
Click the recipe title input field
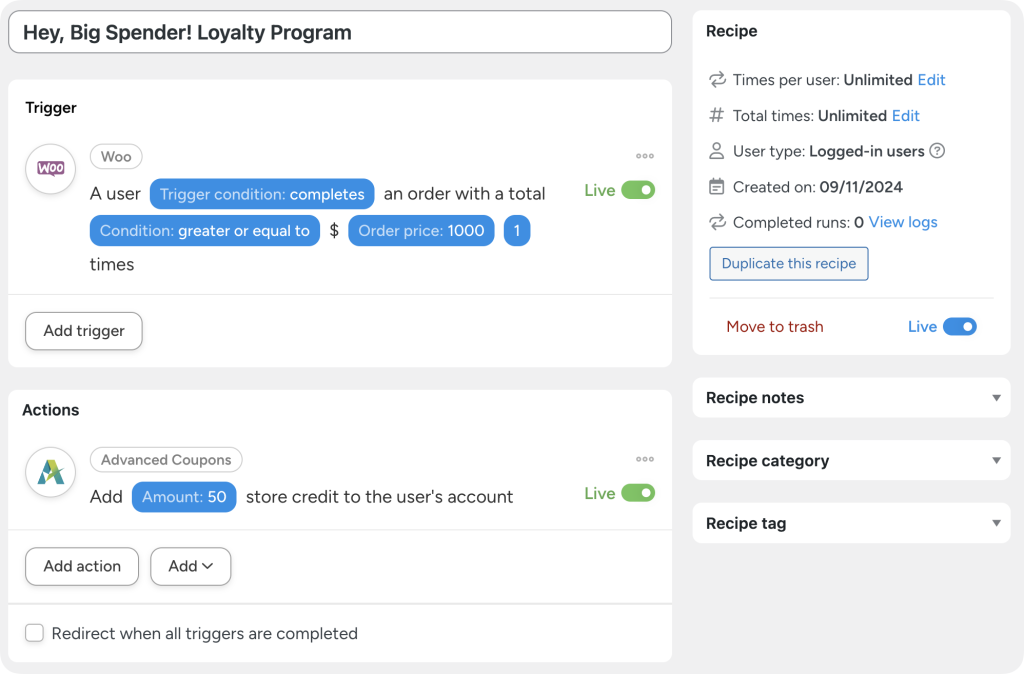(x=340, y=32)
